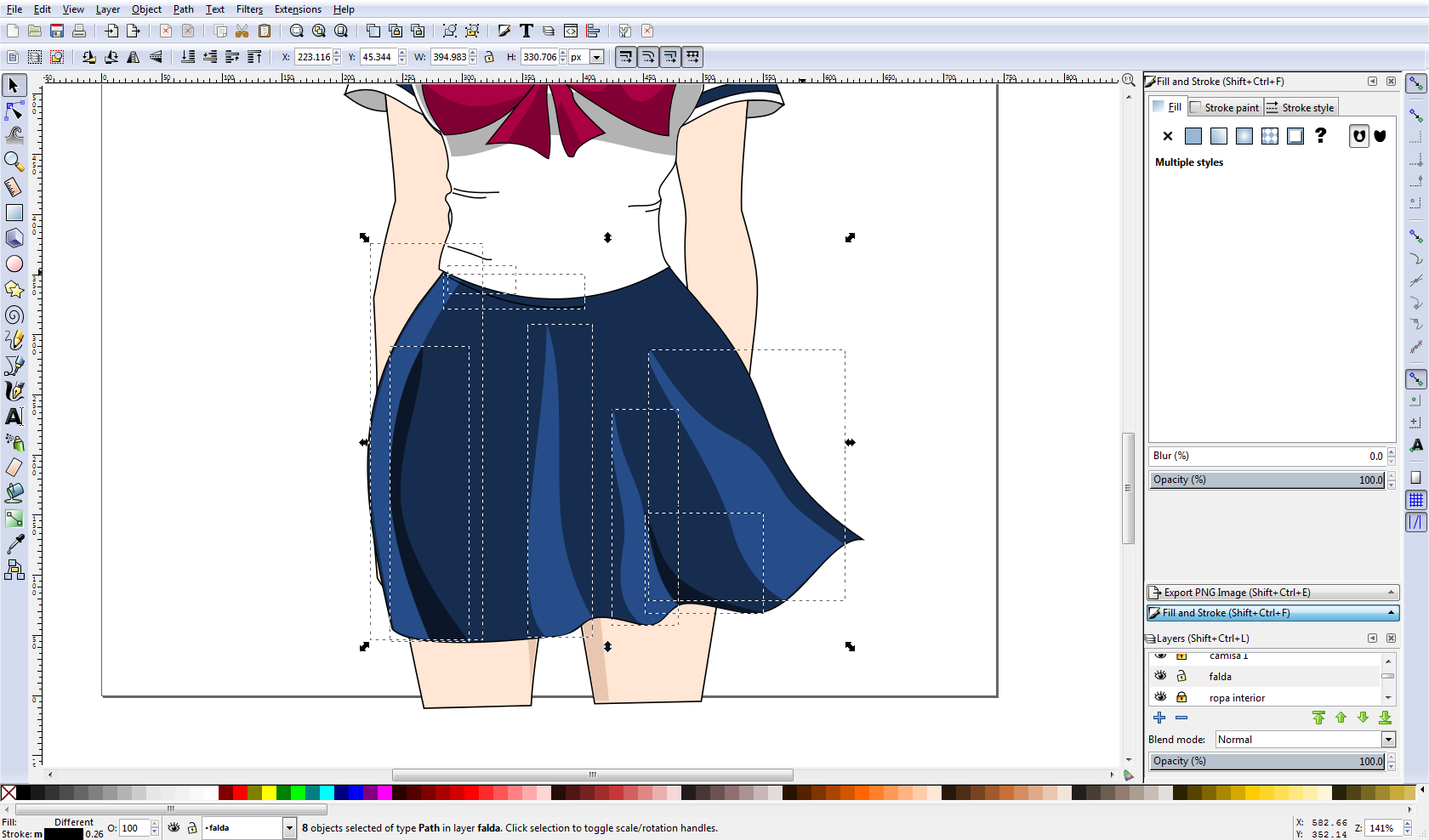This screenshot has width=1429, height=840.
Task: Open the Path menu
Action: click(x=183, y=9)
